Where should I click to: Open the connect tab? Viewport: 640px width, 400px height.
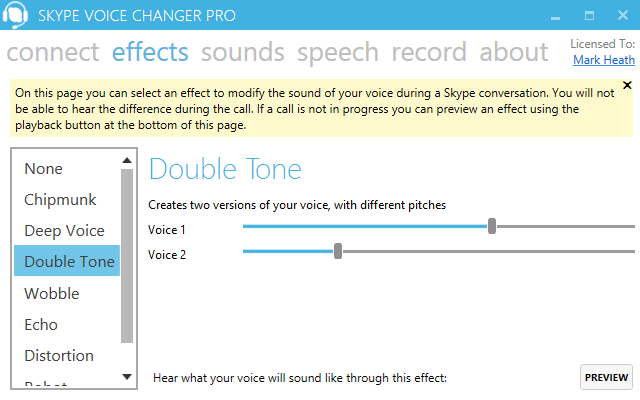coord(53,52)
